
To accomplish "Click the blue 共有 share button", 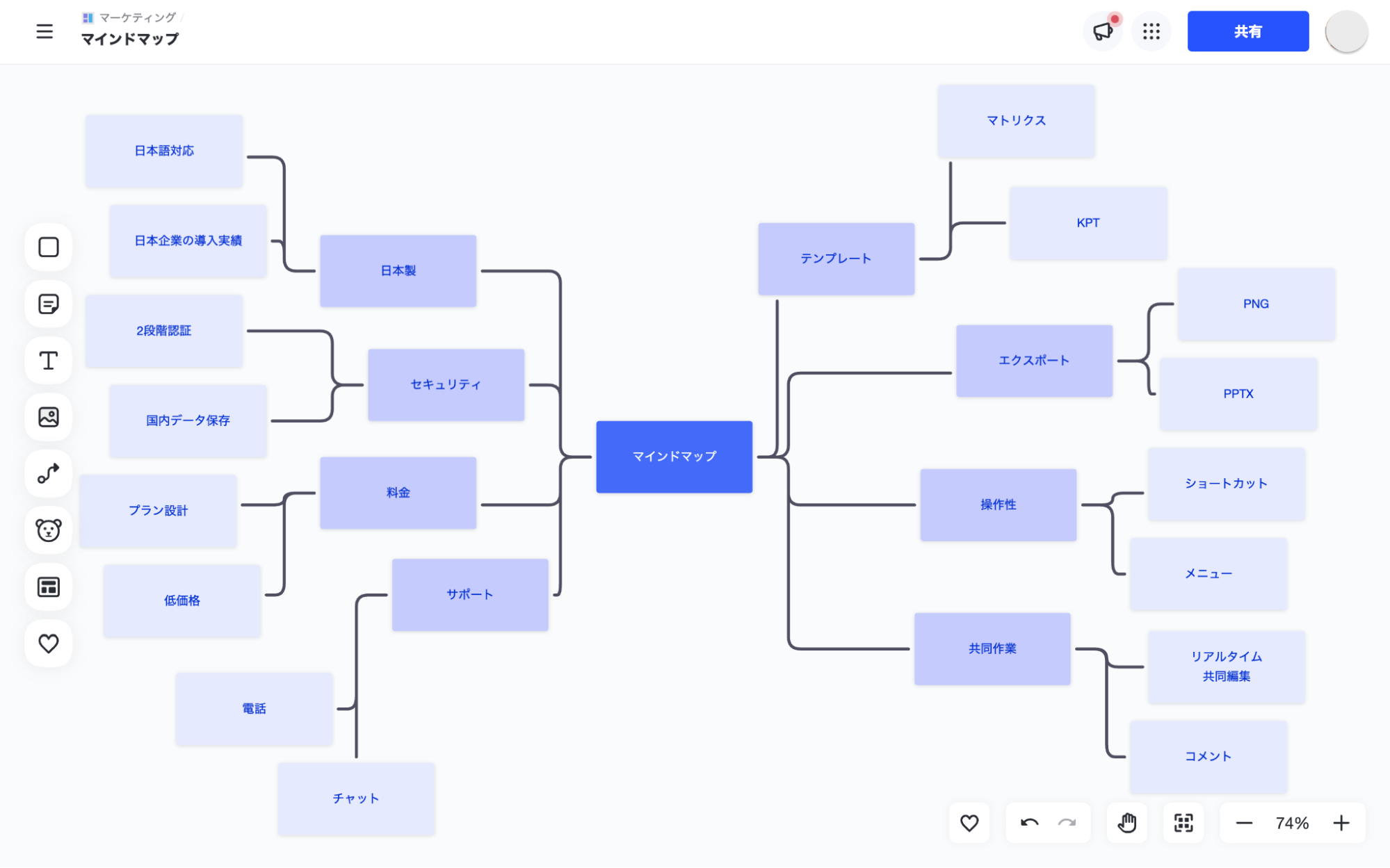I will [x=1247, y=31].
